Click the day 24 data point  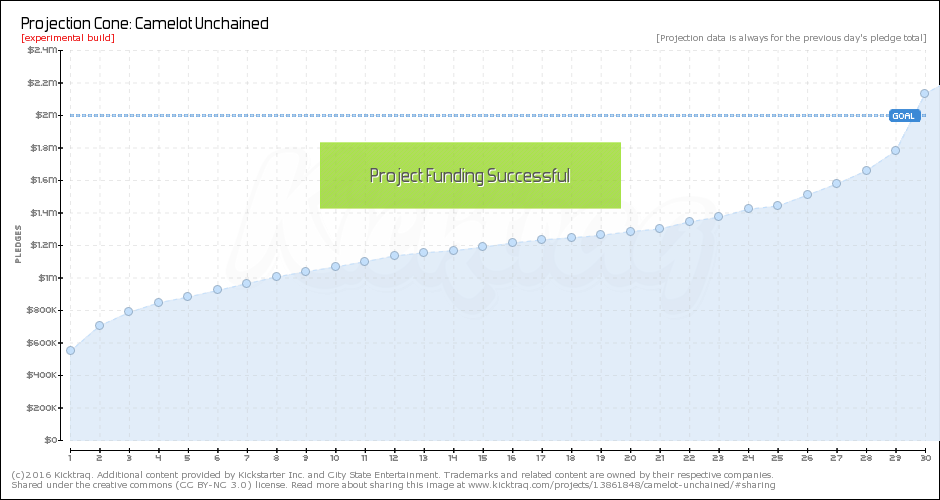click(x=748, y=209)
